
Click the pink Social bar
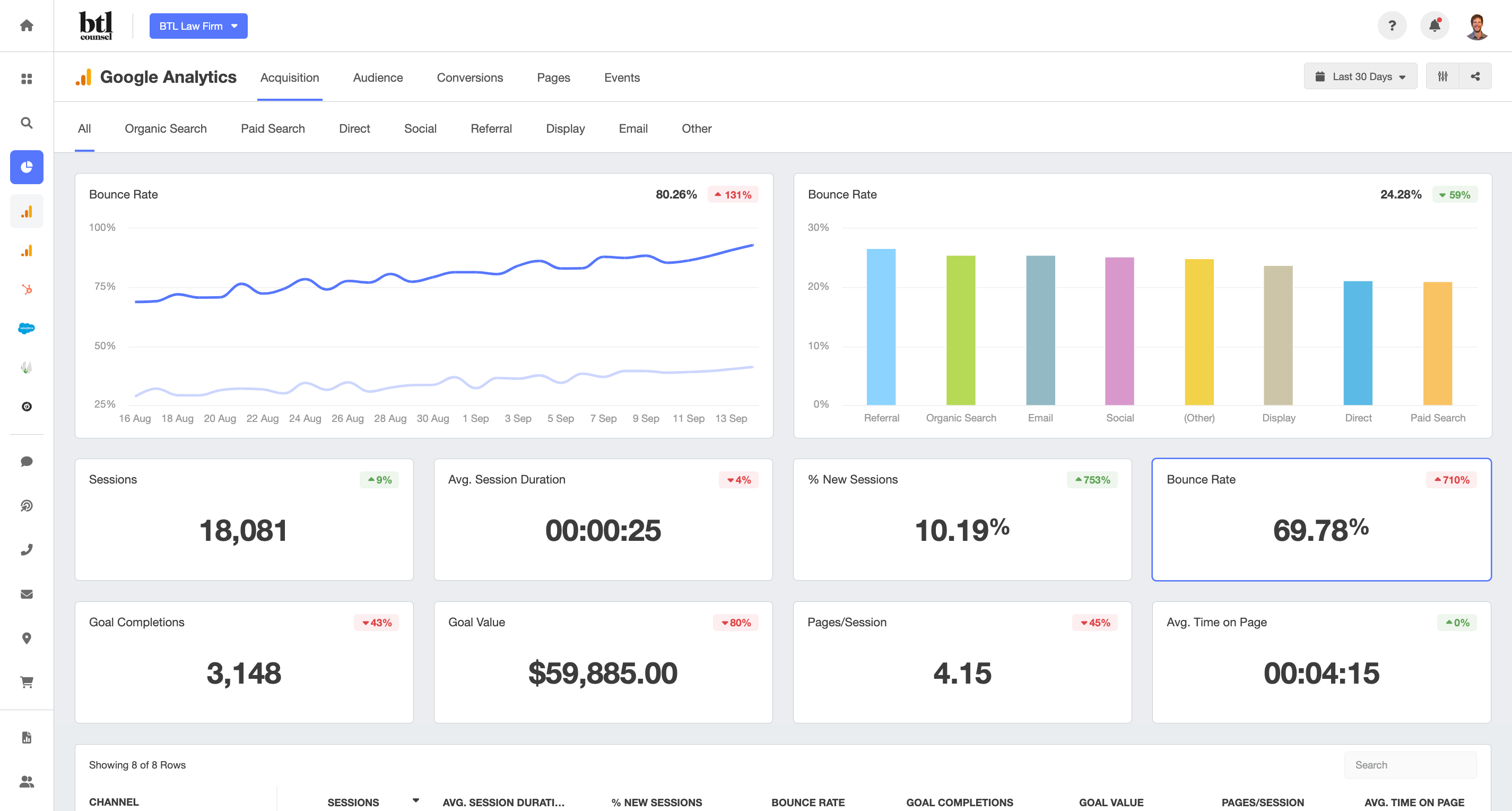1119,331
